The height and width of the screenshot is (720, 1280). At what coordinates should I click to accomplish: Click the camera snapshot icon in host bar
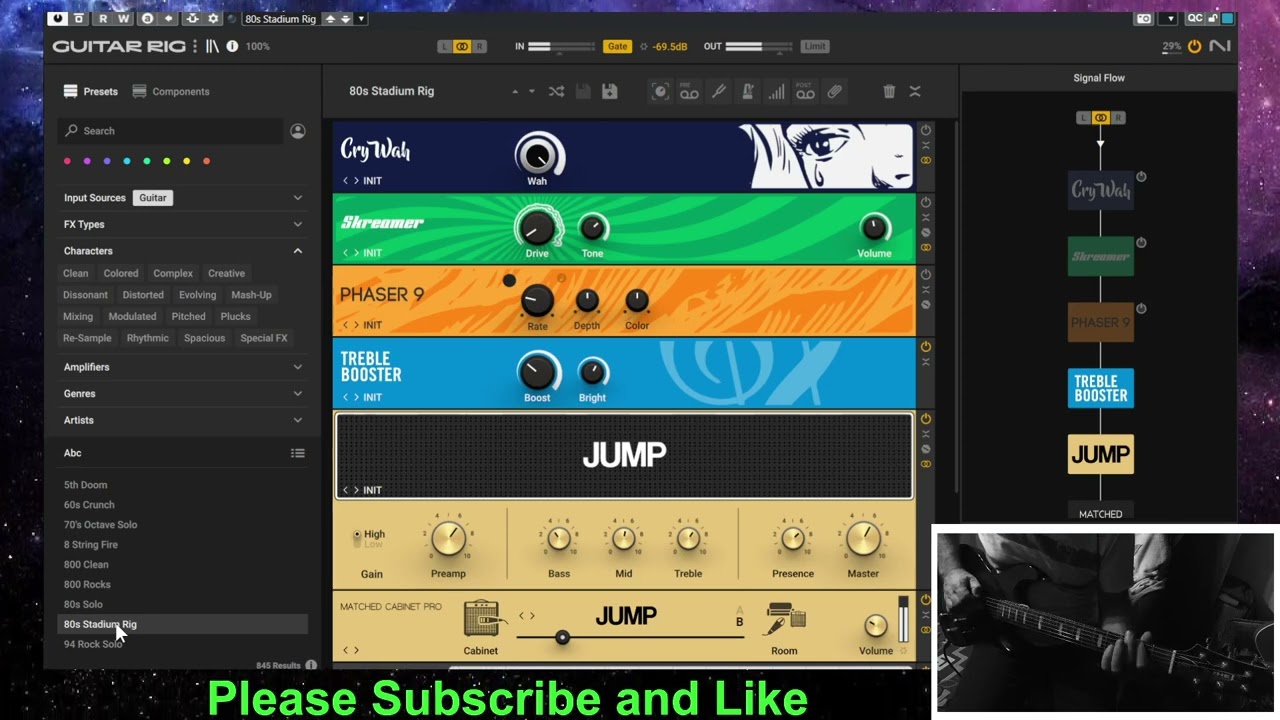coord(1144,18)
